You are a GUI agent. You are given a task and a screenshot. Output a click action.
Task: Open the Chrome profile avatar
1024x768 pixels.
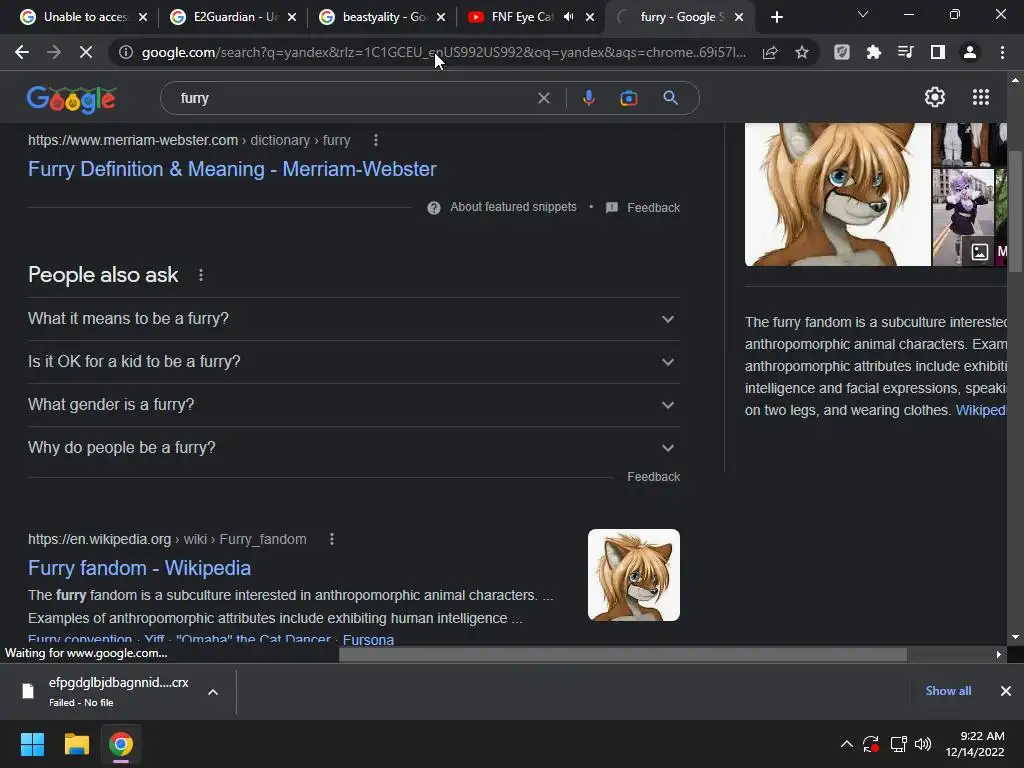pos(970,52)
